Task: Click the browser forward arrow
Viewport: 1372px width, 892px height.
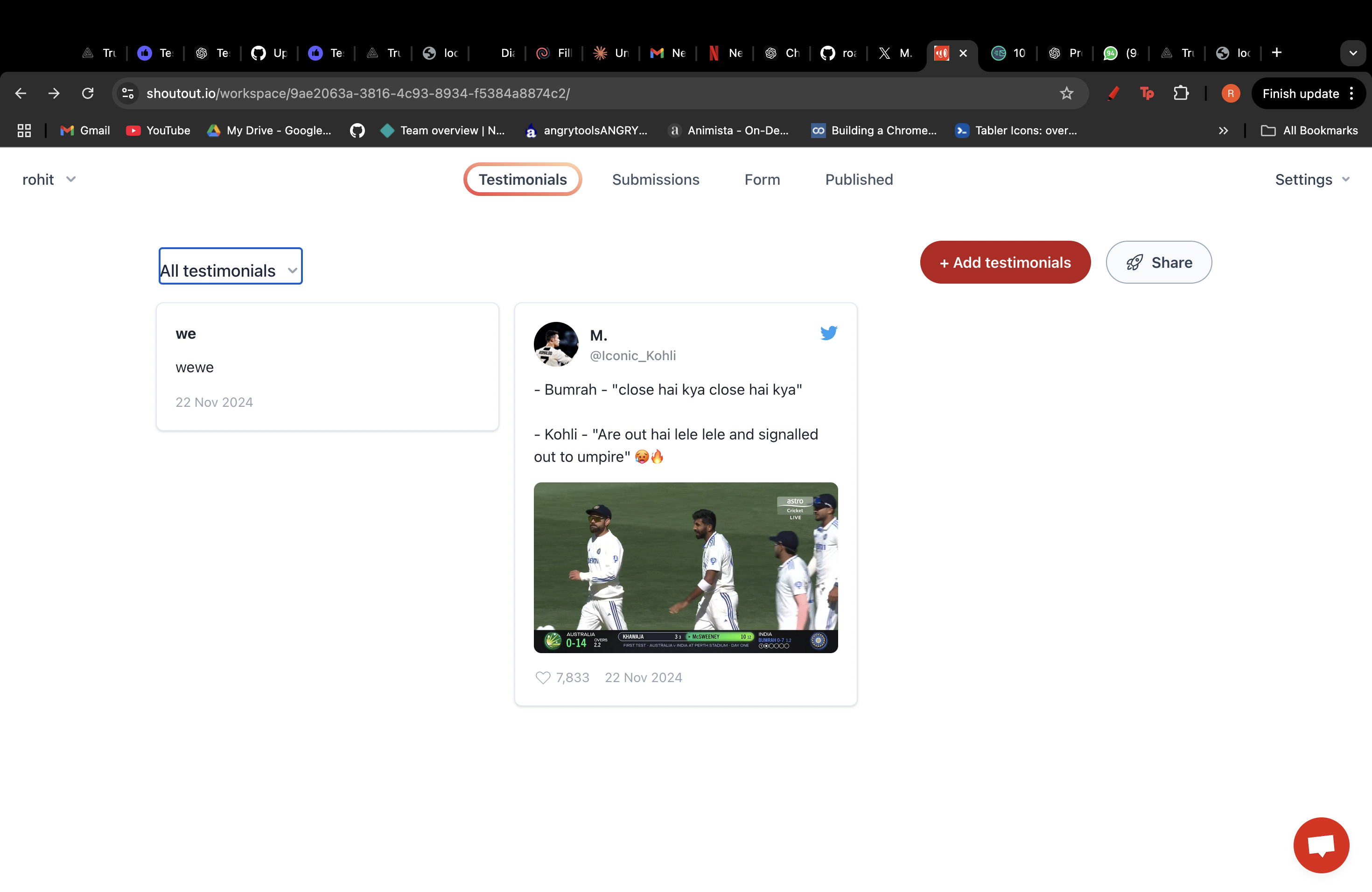Action: pos(54,93)
